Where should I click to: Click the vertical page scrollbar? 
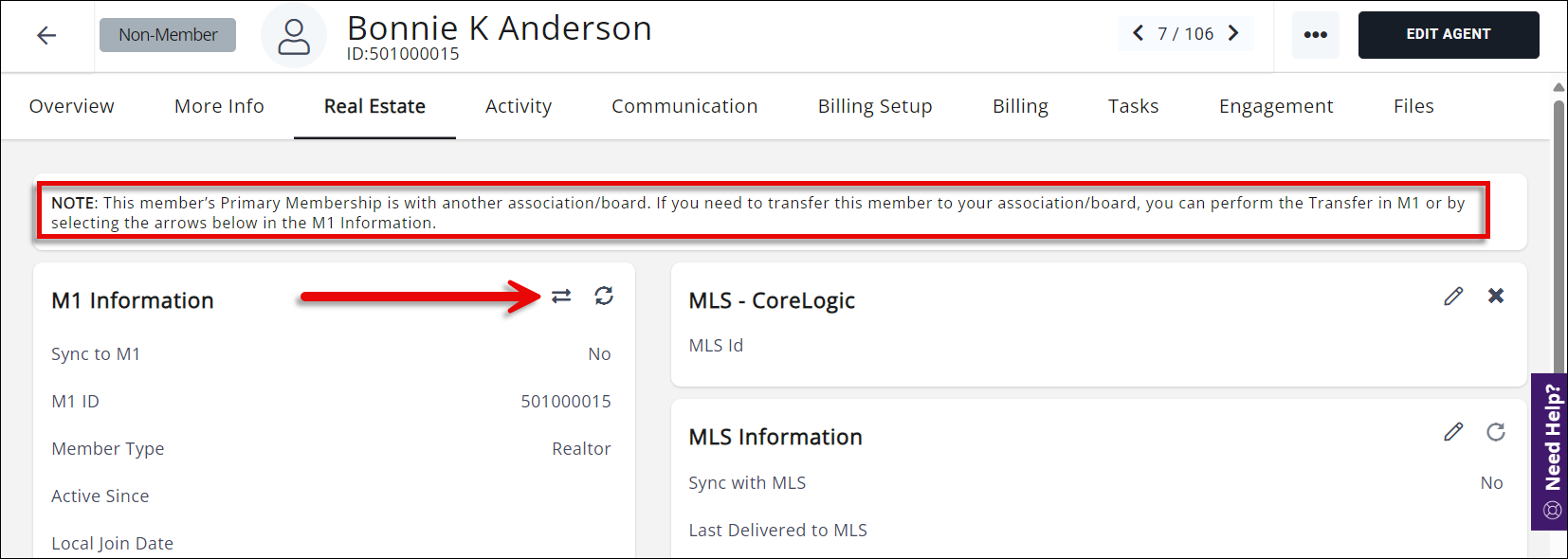coord(1559,237)
